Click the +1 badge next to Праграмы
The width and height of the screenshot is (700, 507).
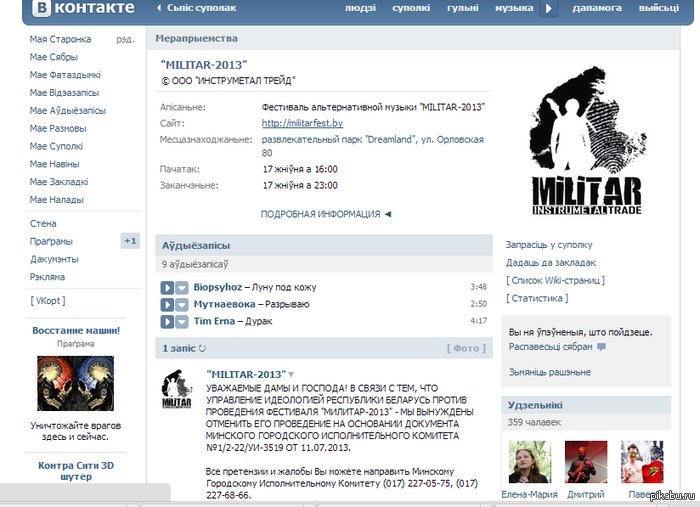coord(130,241)
